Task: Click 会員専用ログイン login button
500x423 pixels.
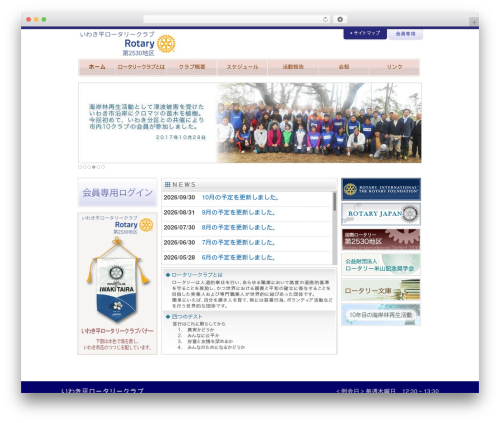Action: [x=117, y=192]
